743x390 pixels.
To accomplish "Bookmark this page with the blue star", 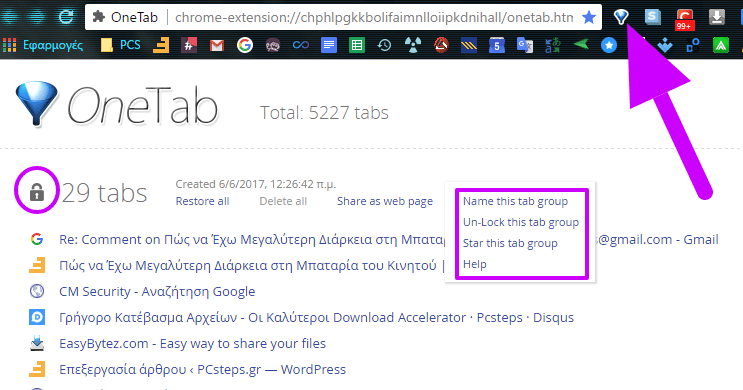I will point(589,18).
